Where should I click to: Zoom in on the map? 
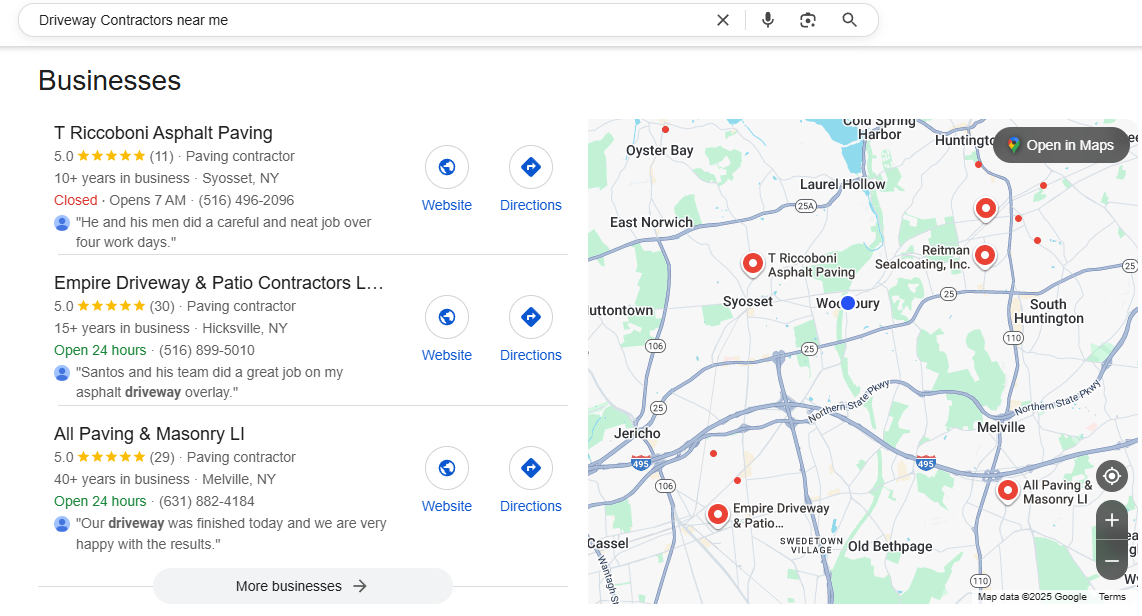coord(1111,520)
